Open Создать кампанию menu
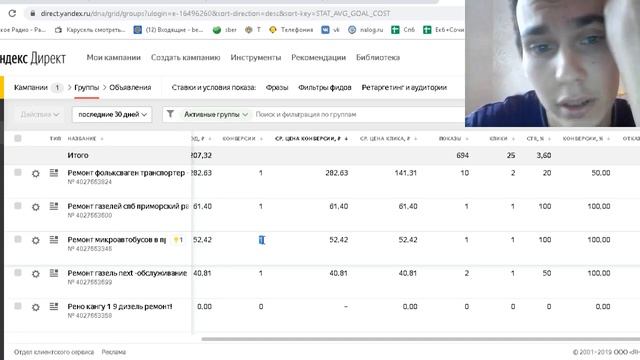The image size is (640, 360). coord(185,58)
